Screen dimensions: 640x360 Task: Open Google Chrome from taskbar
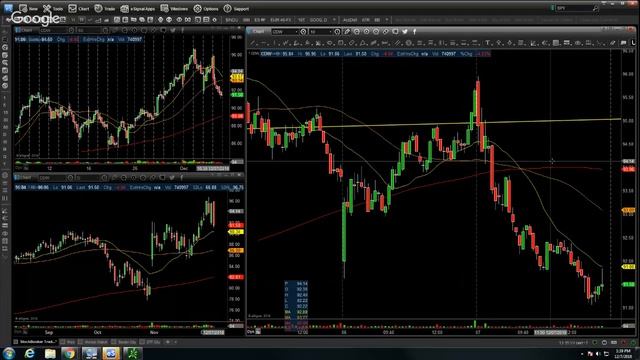pos(69,353)
